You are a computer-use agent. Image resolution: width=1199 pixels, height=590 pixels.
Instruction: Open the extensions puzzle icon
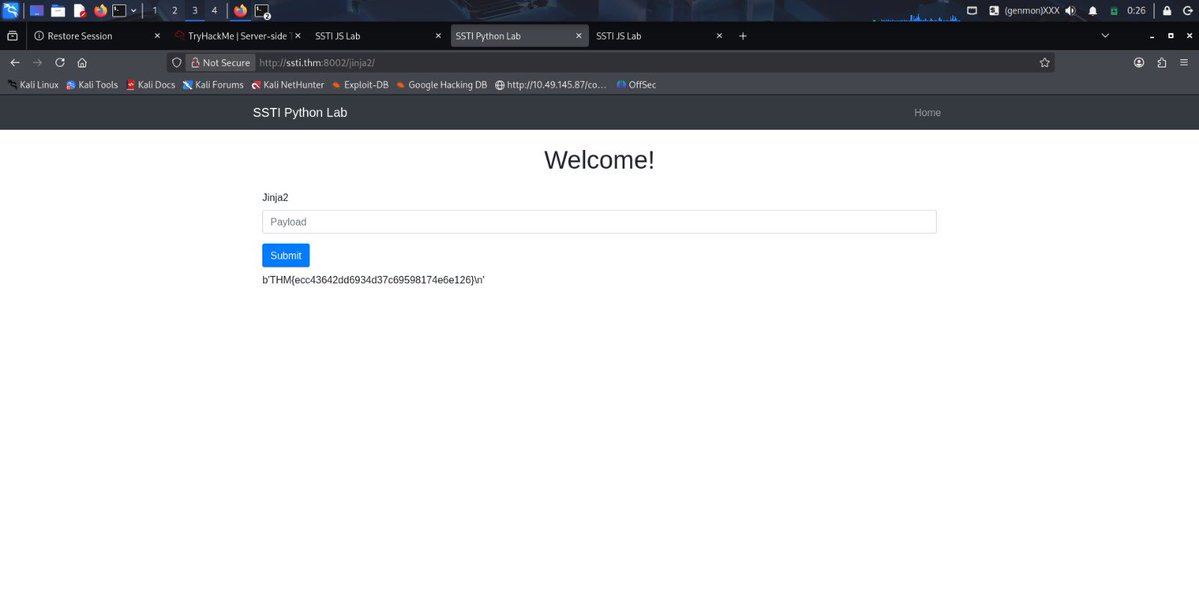1162,63
